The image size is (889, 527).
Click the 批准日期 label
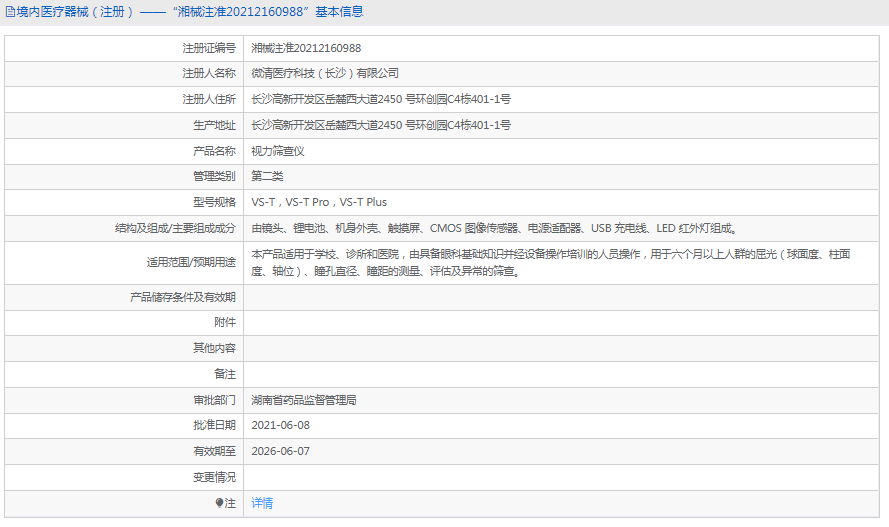pos(214,425)
